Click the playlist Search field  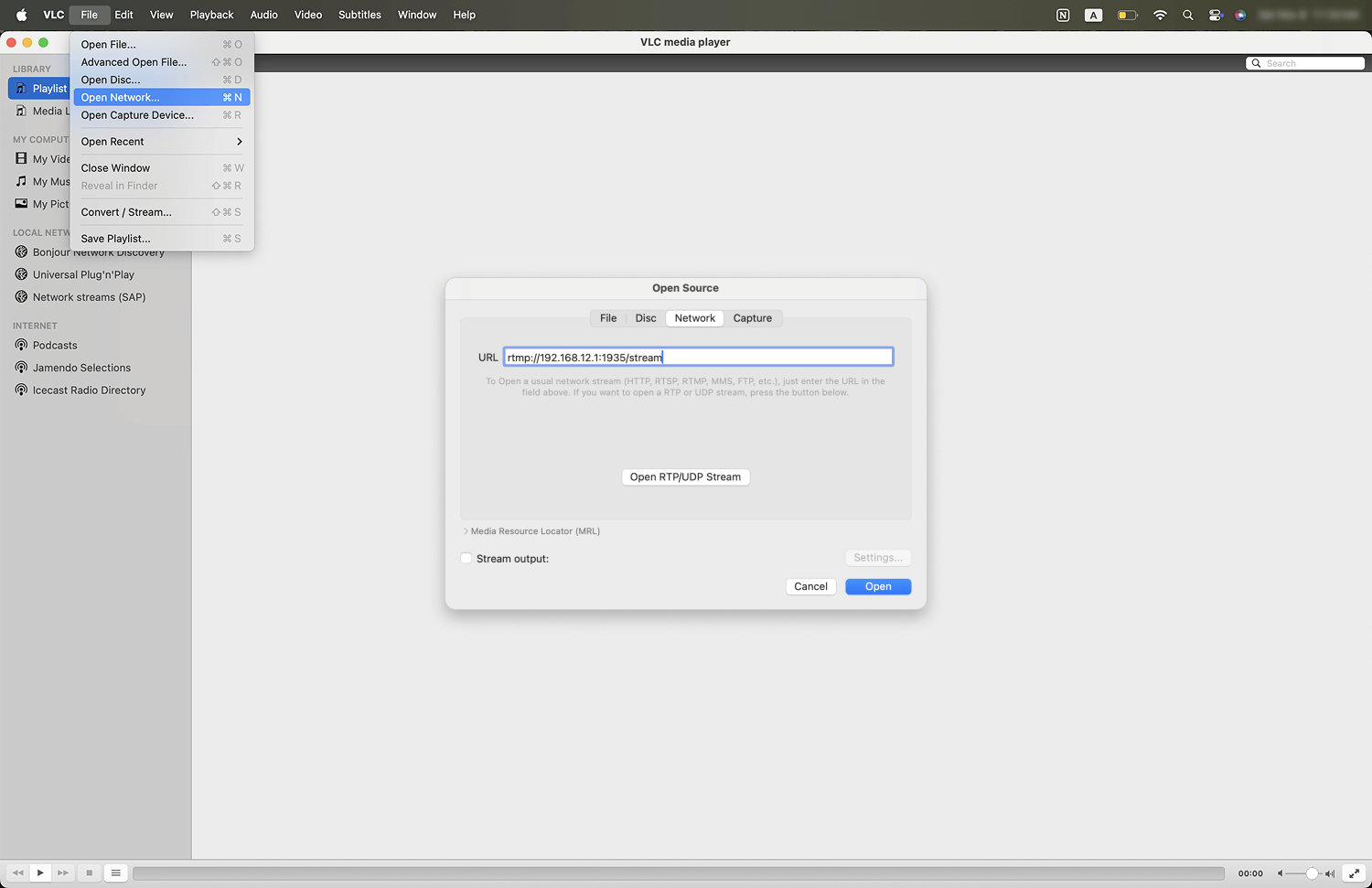pos(1305,63)
